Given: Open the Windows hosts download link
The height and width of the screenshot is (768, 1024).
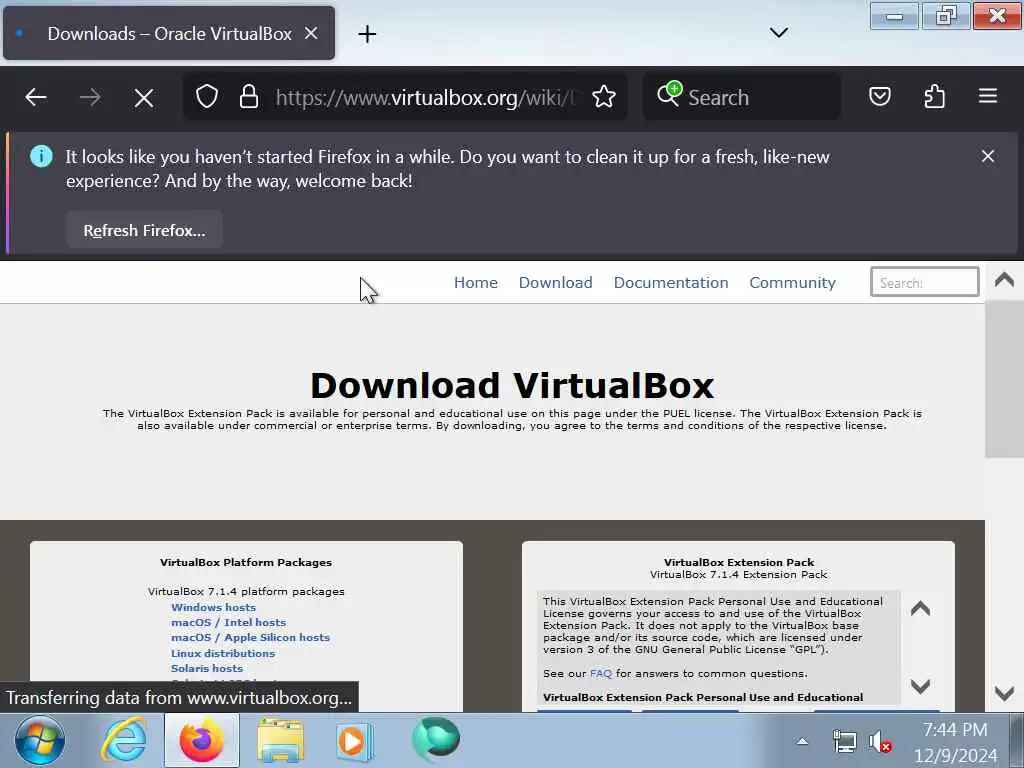Looking at the screenshot, I should click(x=214, y=607).
